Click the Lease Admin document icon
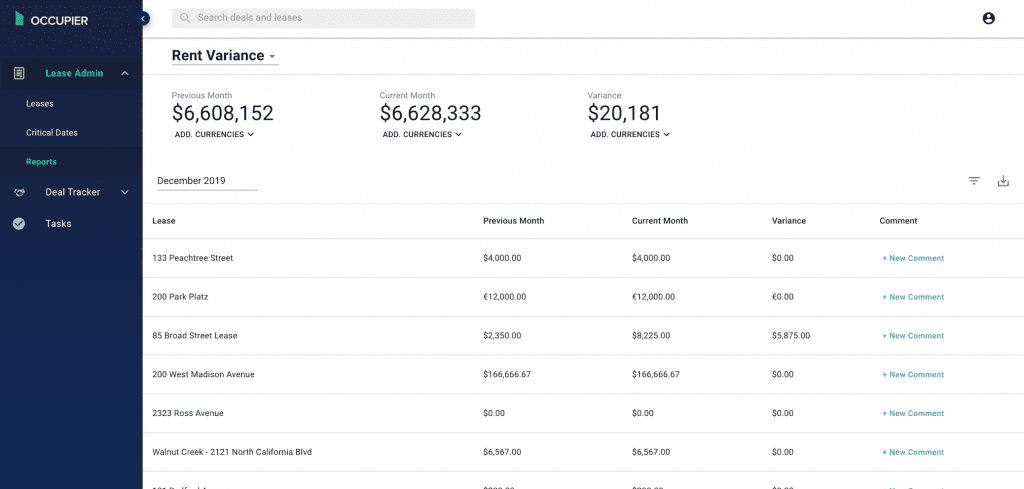 point(19,73)
